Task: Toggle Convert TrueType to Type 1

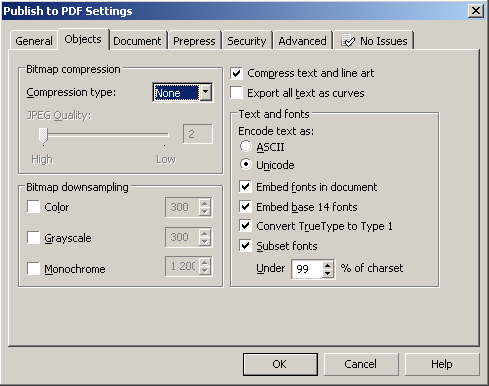Action: click(245, 226)
